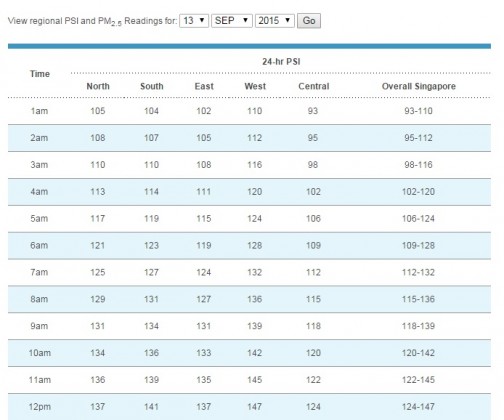Click the Go button
The height and width of the screenshot is (420, 504).
309,21
